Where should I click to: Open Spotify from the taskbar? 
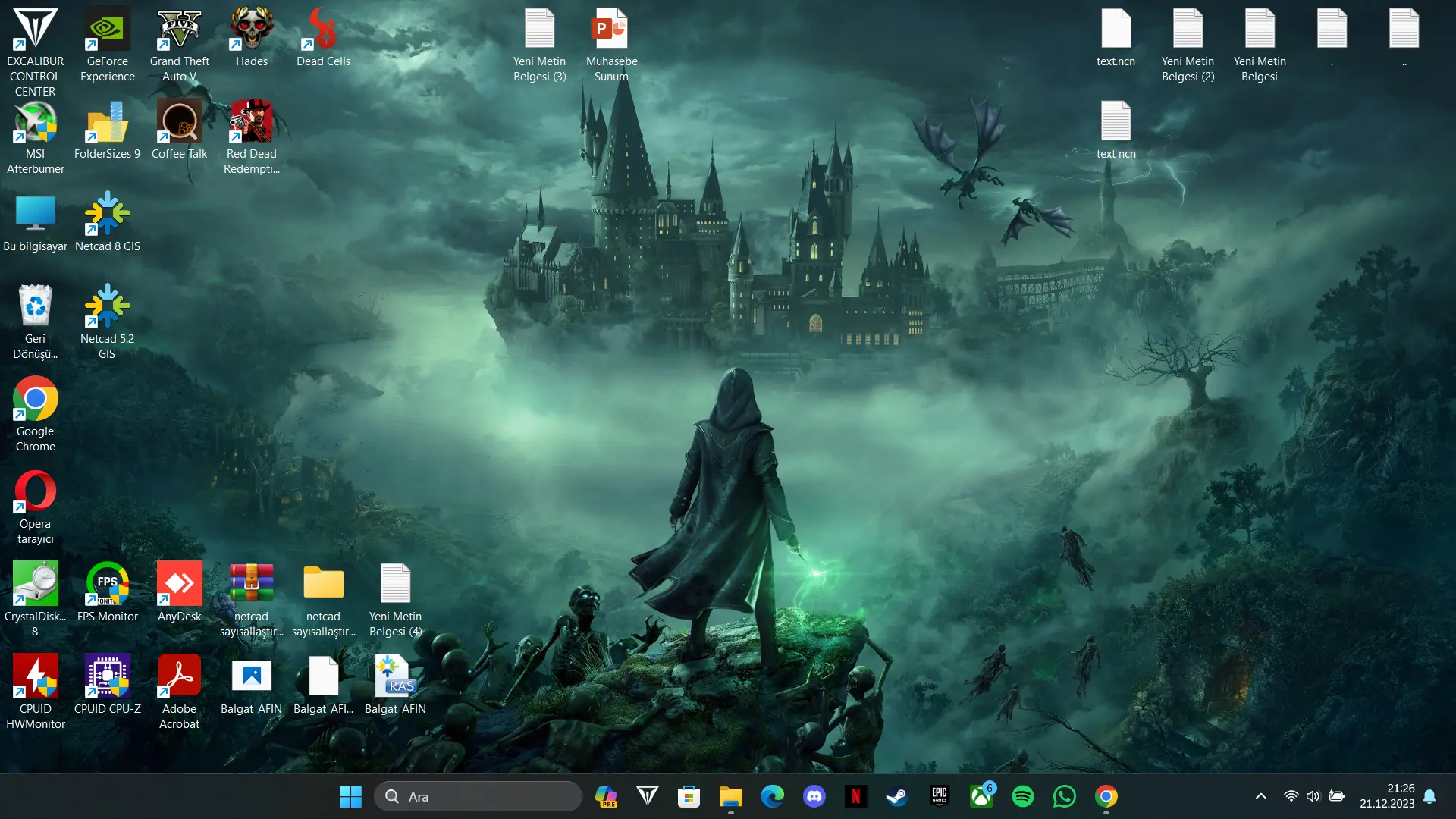pos(1023,796)
